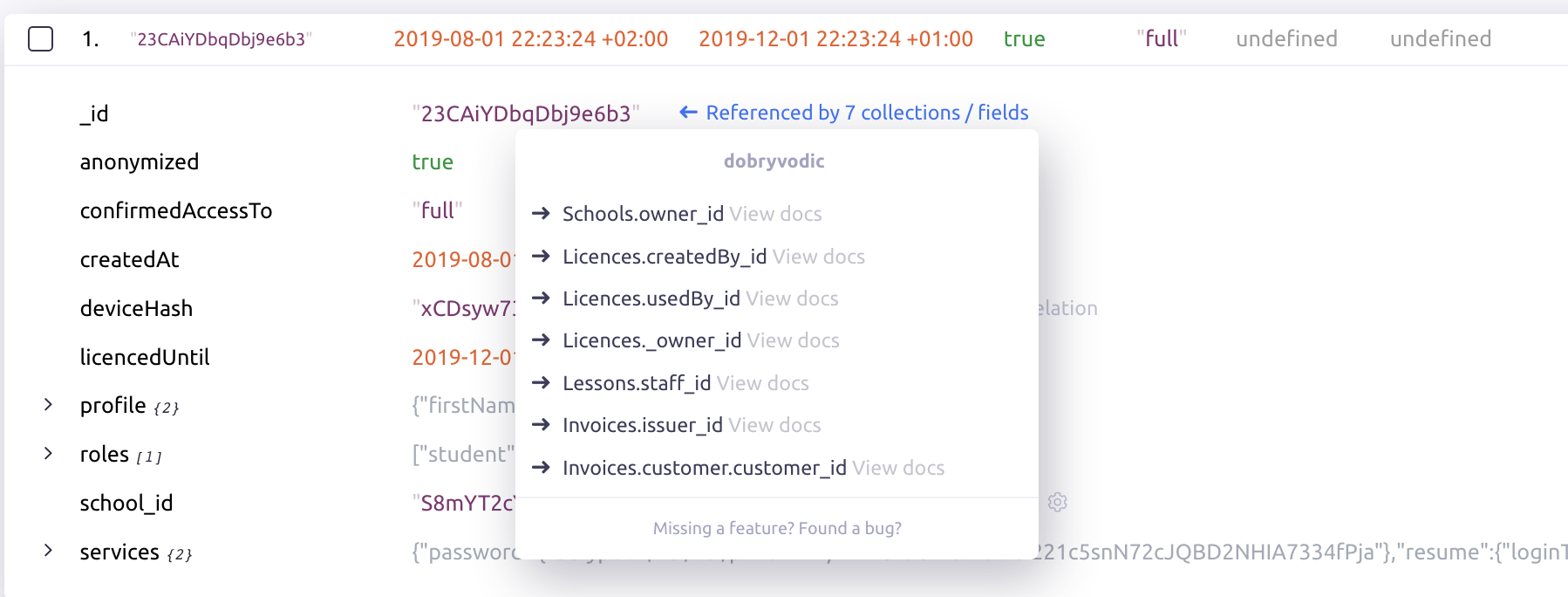Select Invoices.customer.customer_id in popup
The width and height of the screenshot is (1568, 597).
click(704, 468)
